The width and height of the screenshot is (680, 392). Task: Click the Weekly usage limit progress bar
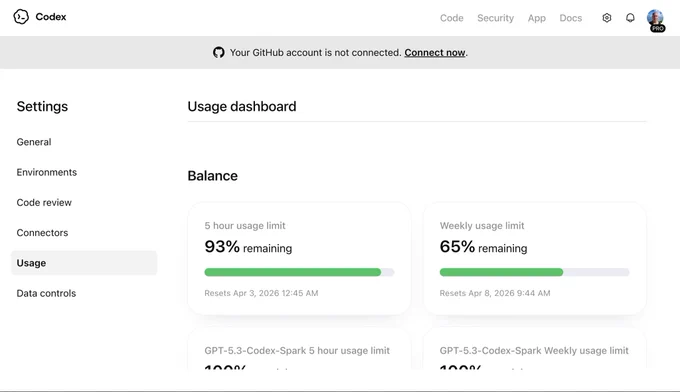coord(534,272)
